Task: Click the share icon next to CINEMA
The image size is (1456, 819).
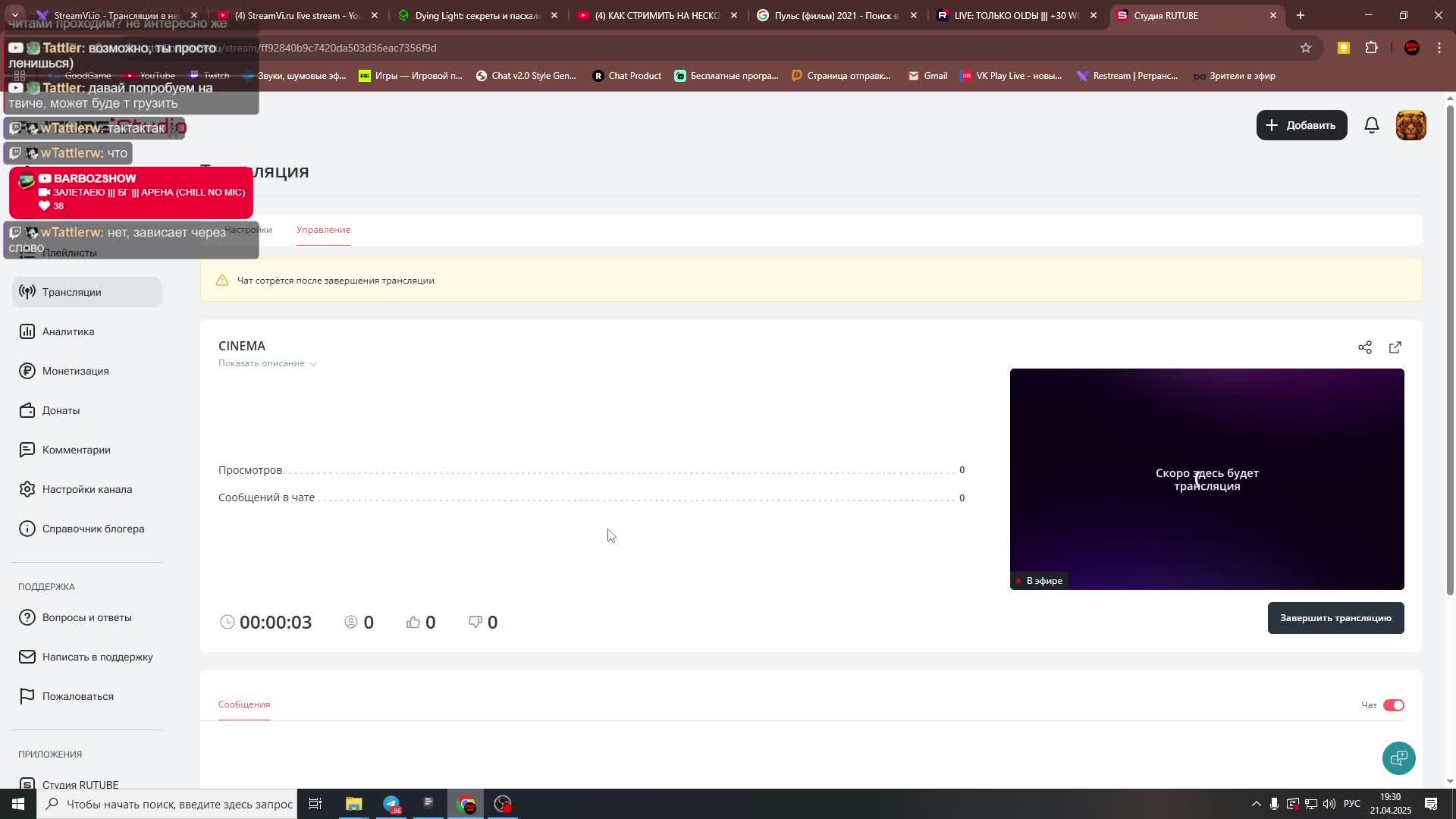Action: [x=1364, y=347]
